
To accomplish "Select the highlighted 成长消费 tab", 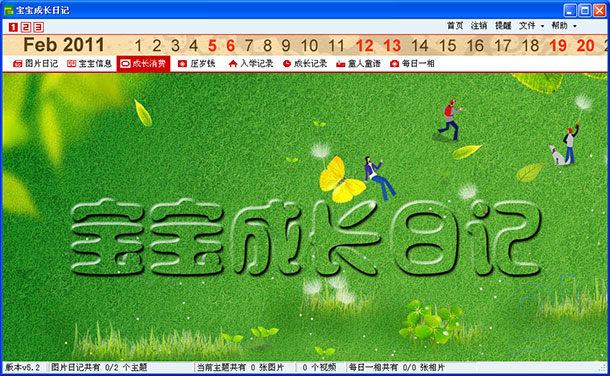I will 143,63.
